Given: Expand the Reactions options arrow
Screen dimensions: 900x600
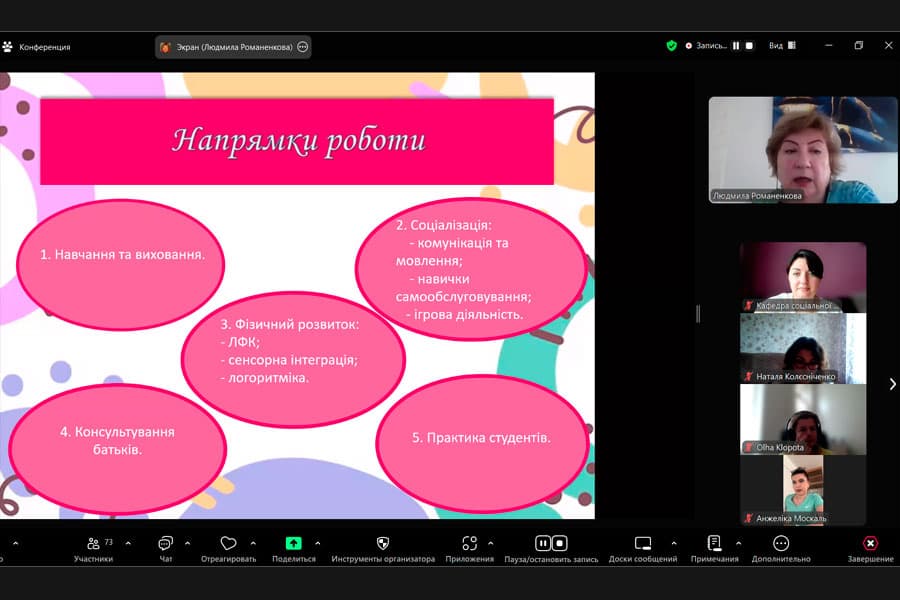Looking at the screenshot, I should pyautogui.click(x=253, y=543).
